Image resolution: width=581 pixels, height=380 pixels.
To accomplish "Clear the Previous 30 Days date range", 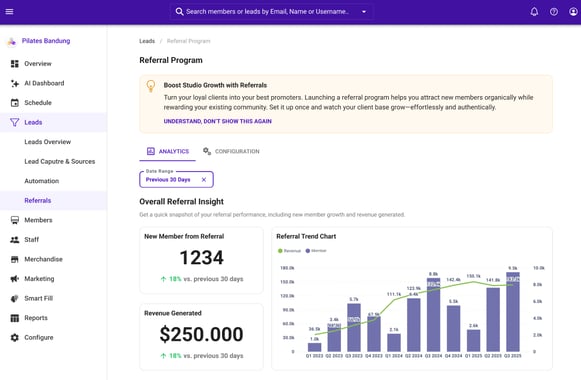I will coord(203,180).
